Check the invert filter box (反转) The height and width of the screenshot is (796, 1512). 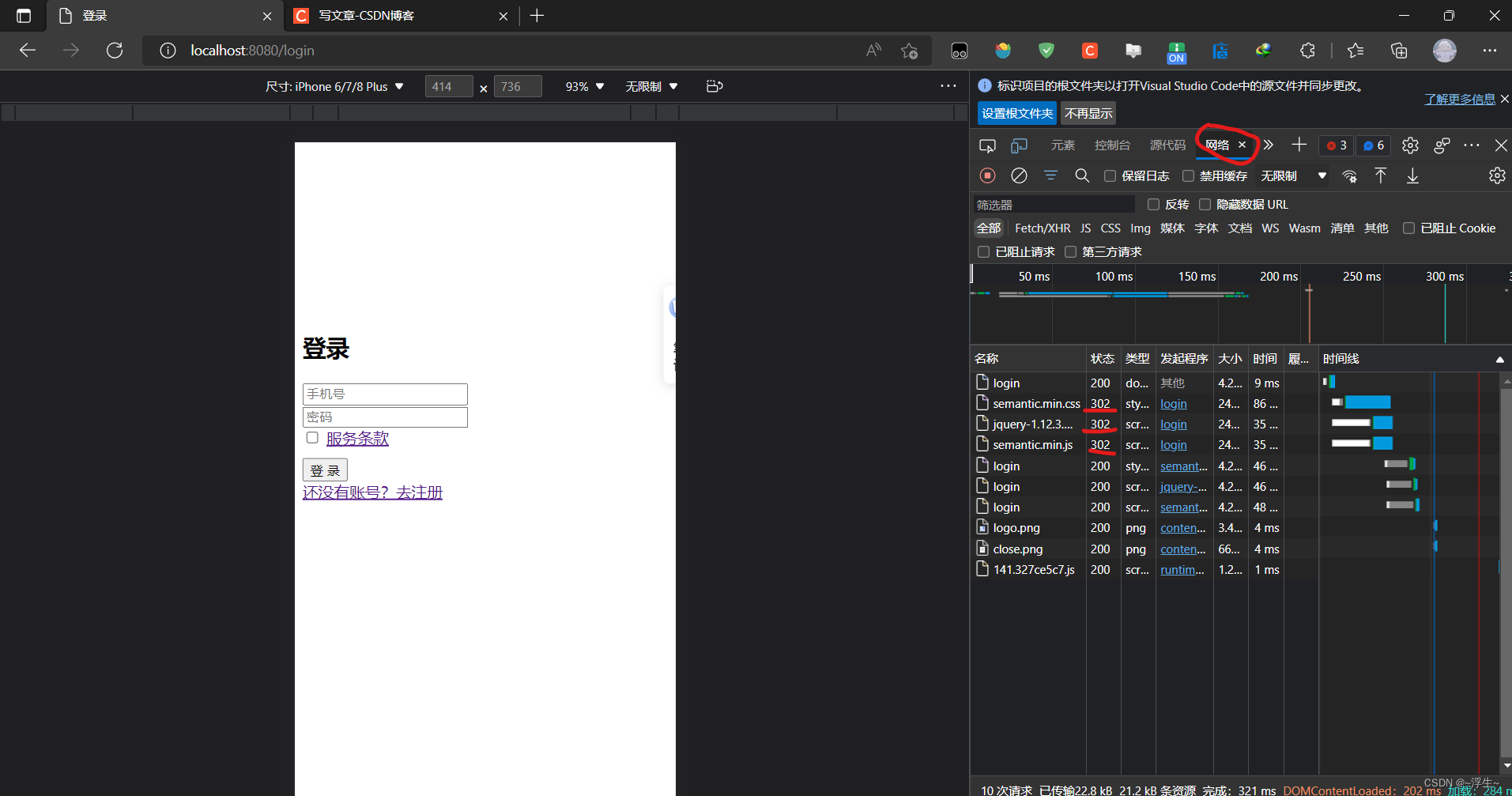click(x=1153, y=205)
